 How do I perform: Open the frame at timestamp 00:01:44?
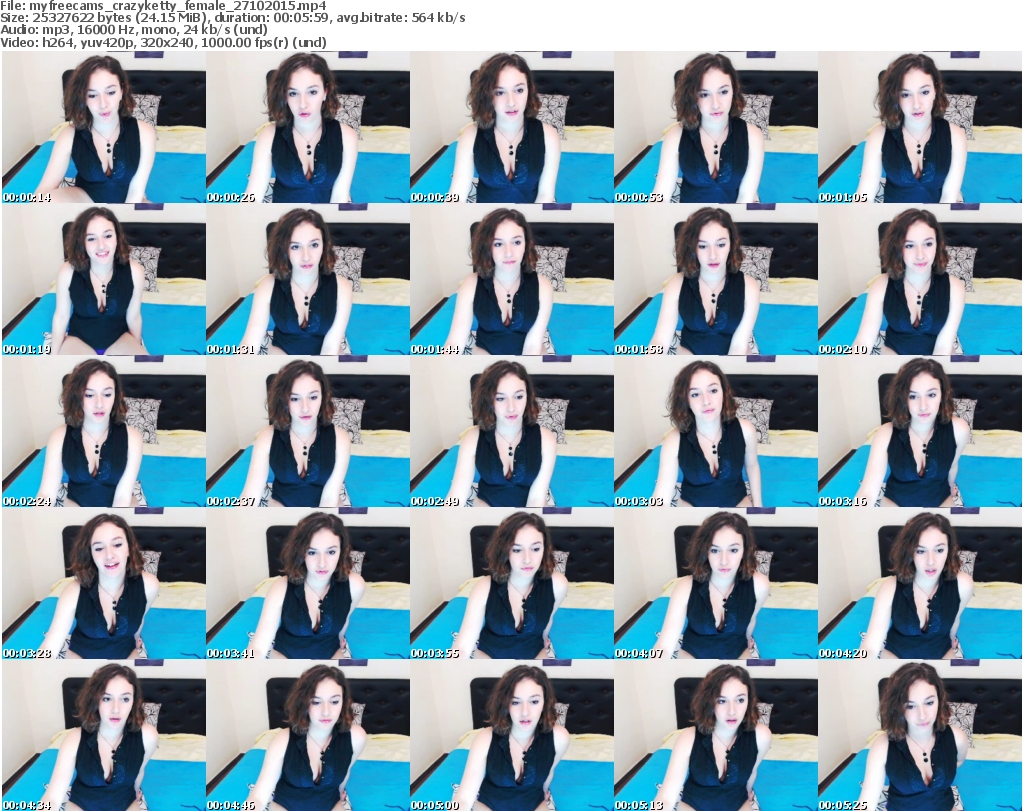coord(512,279)
